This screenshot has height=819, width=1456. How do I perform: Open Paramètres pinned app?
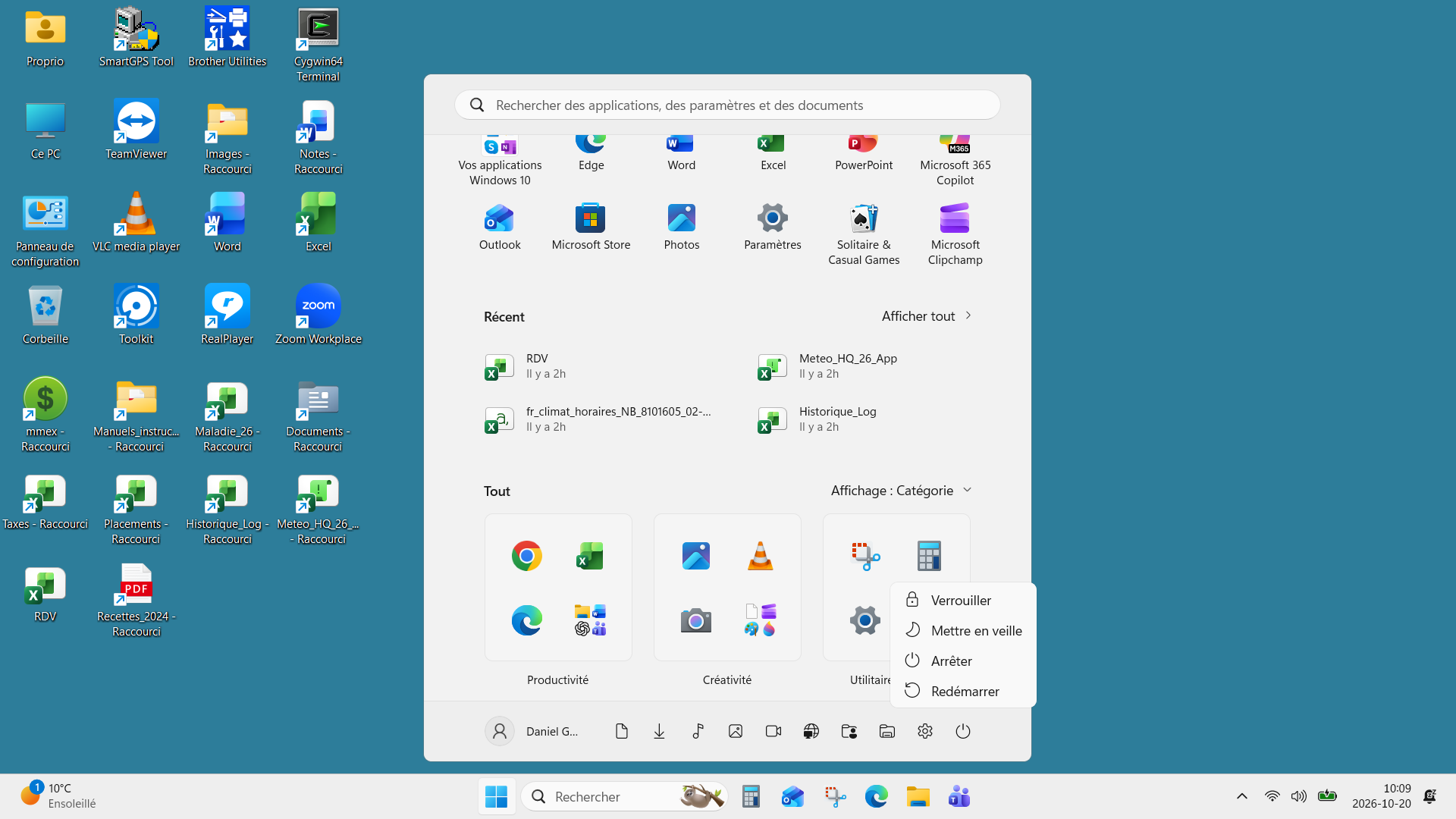[x=773, y=227]
